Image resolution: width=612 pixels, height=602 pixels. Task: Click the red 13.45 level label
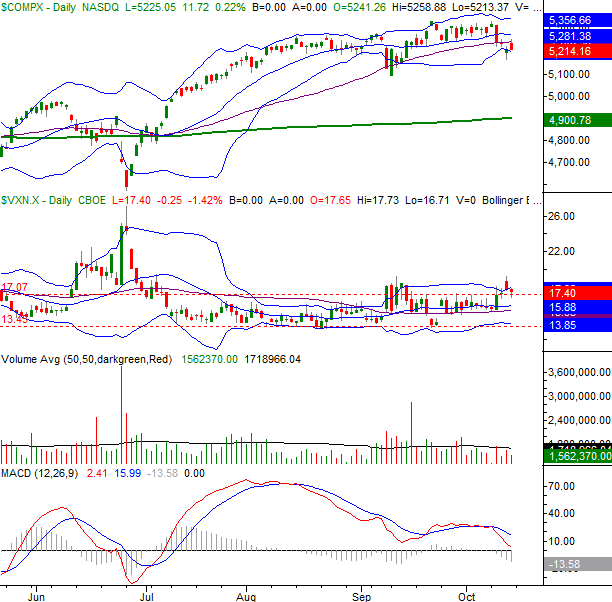tap(14, 319)
